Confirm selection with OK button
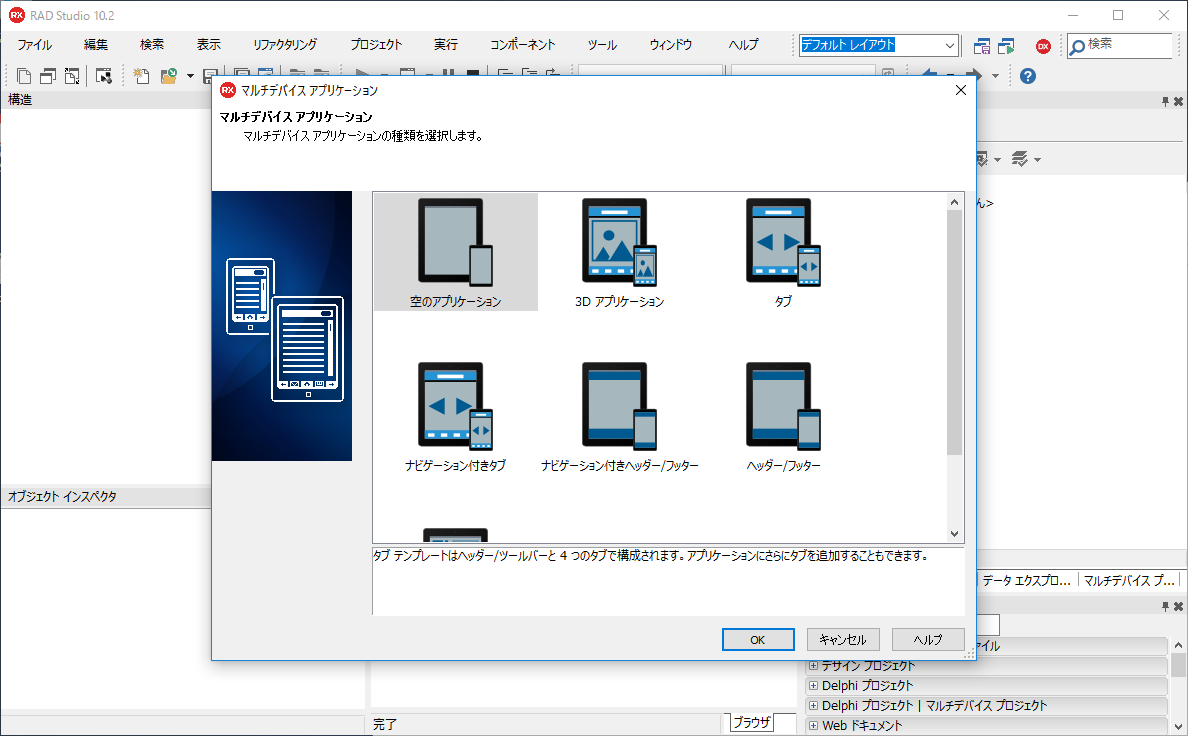 click(757, 639)
